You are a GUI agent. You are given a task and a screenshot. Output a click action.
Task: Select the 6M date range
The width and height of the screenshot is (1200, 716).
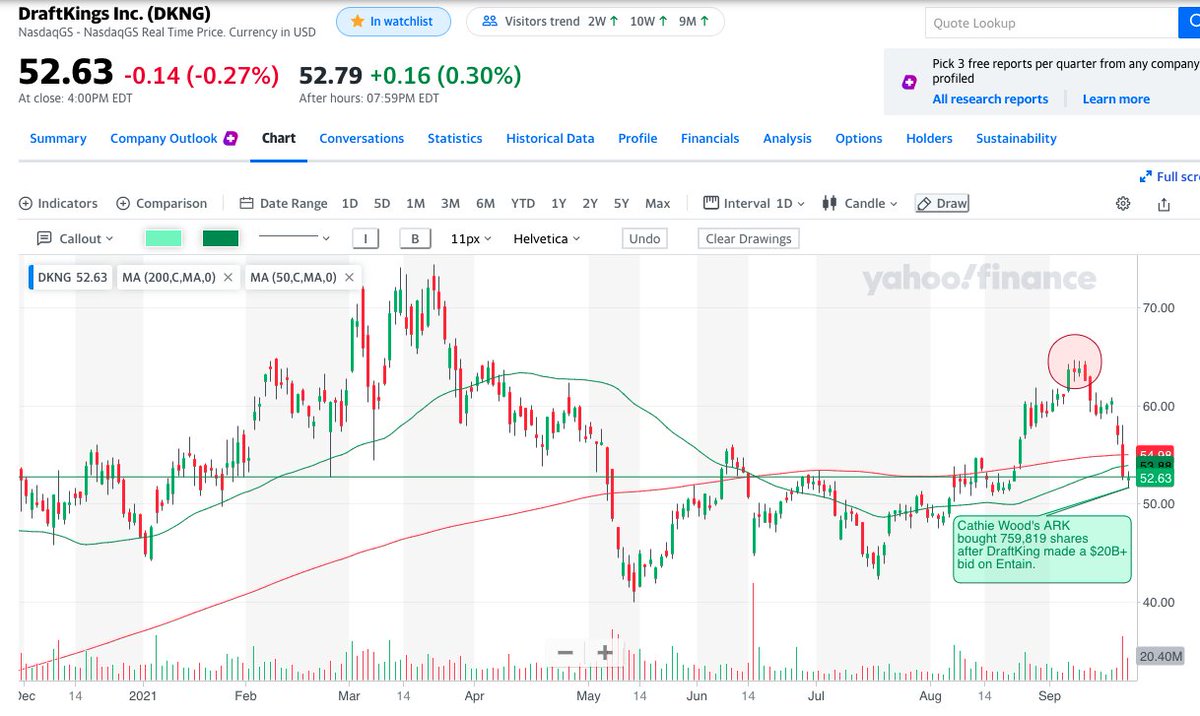point(485,203)
